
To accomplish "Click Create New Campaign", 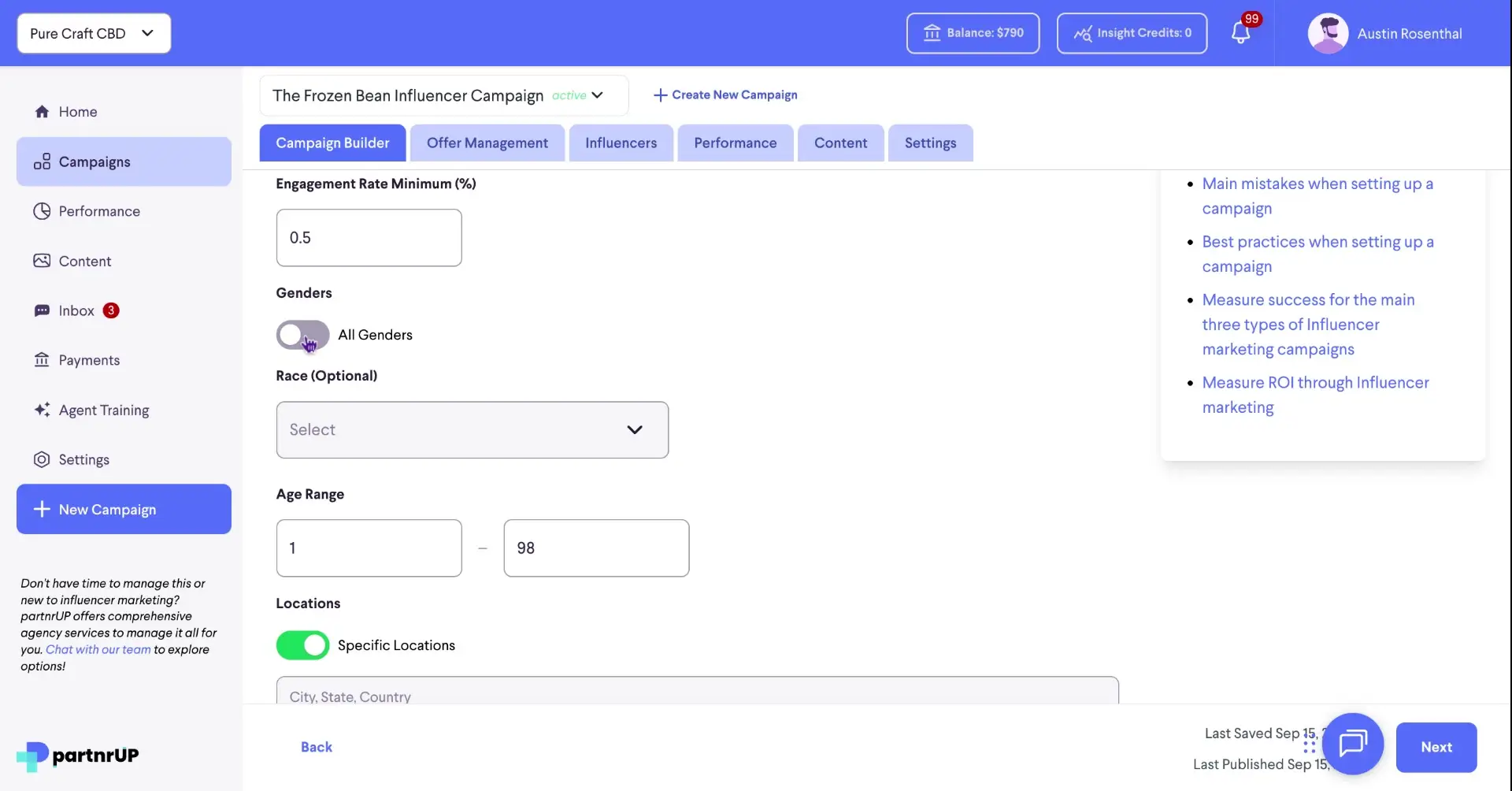I will click(x=724, y=95).
